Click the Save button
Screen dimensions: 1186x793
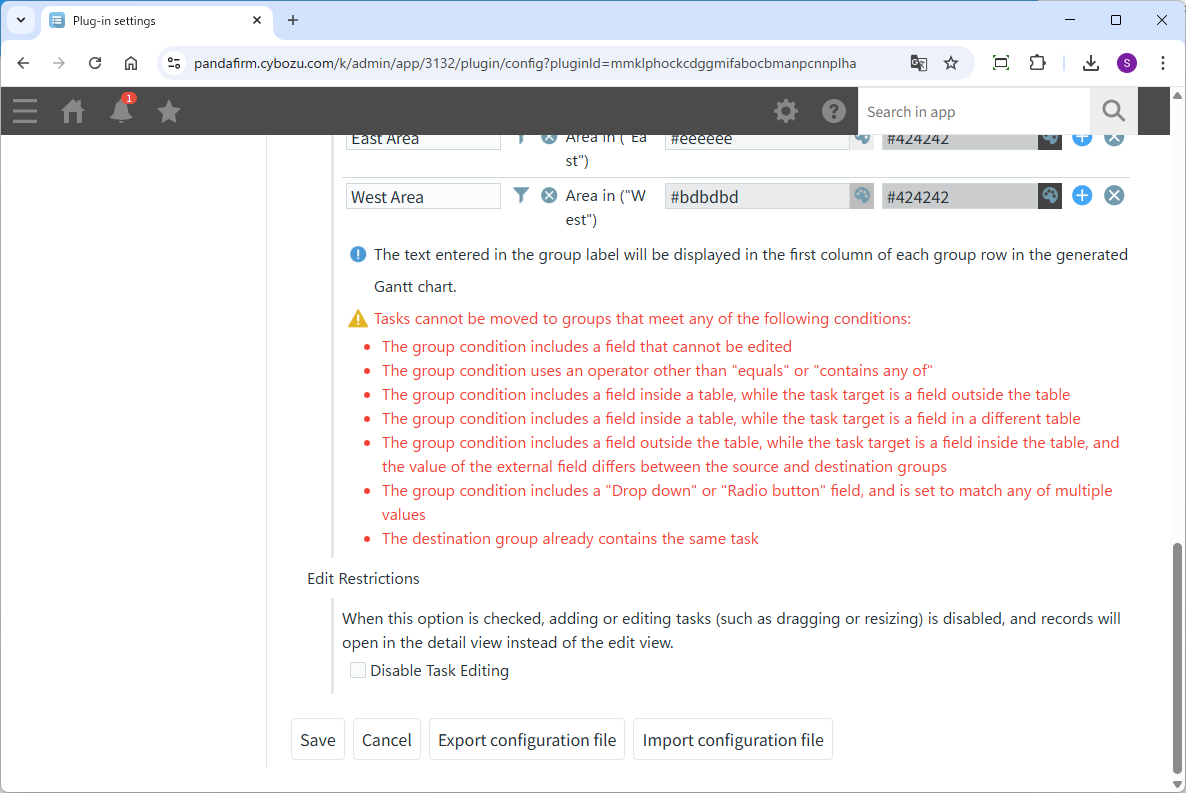click(x=318, y=740)
